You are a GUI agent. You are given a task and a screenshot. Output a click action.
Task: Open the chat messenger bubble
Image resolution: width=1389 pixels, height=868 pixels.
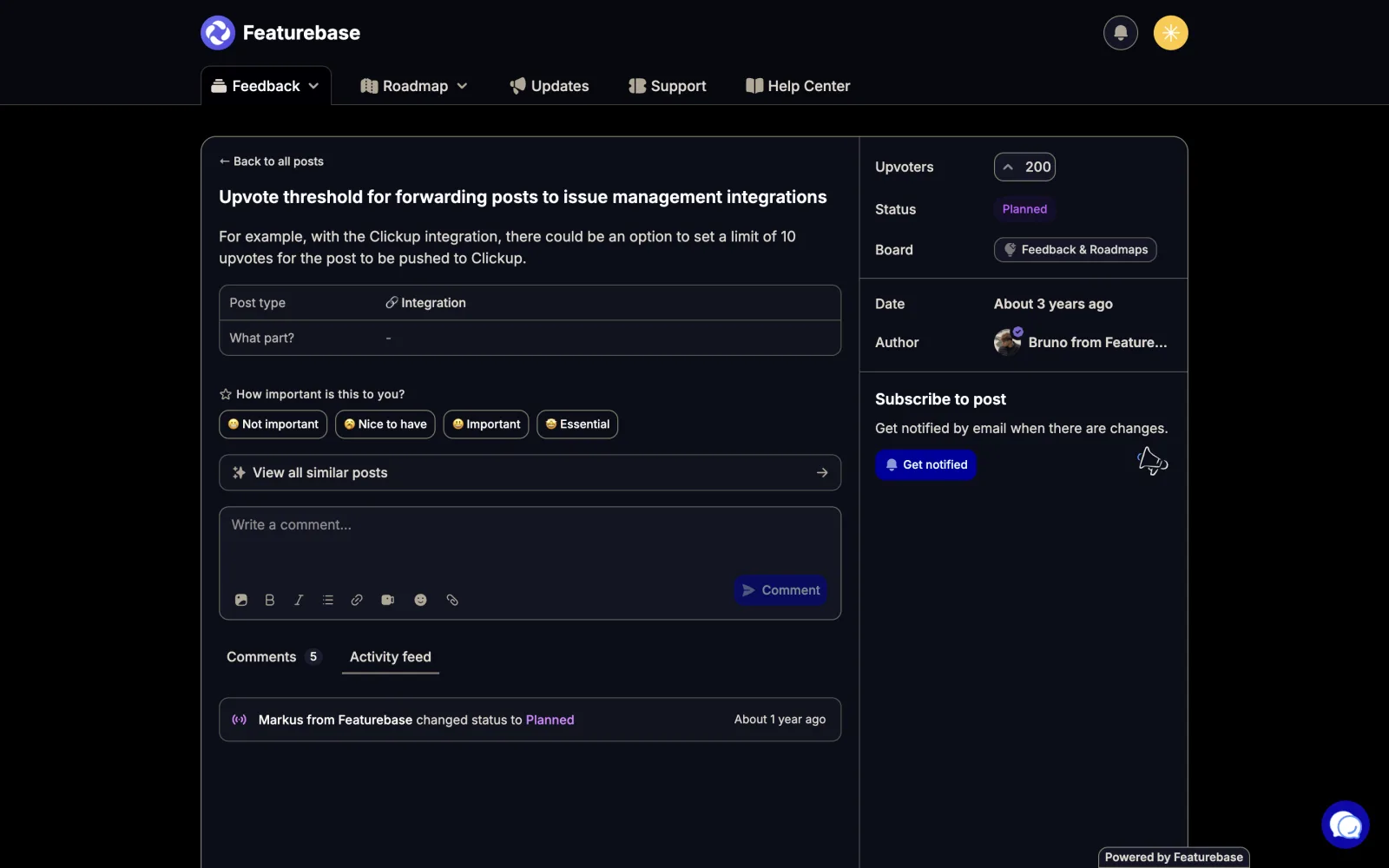pos(1345,825)
